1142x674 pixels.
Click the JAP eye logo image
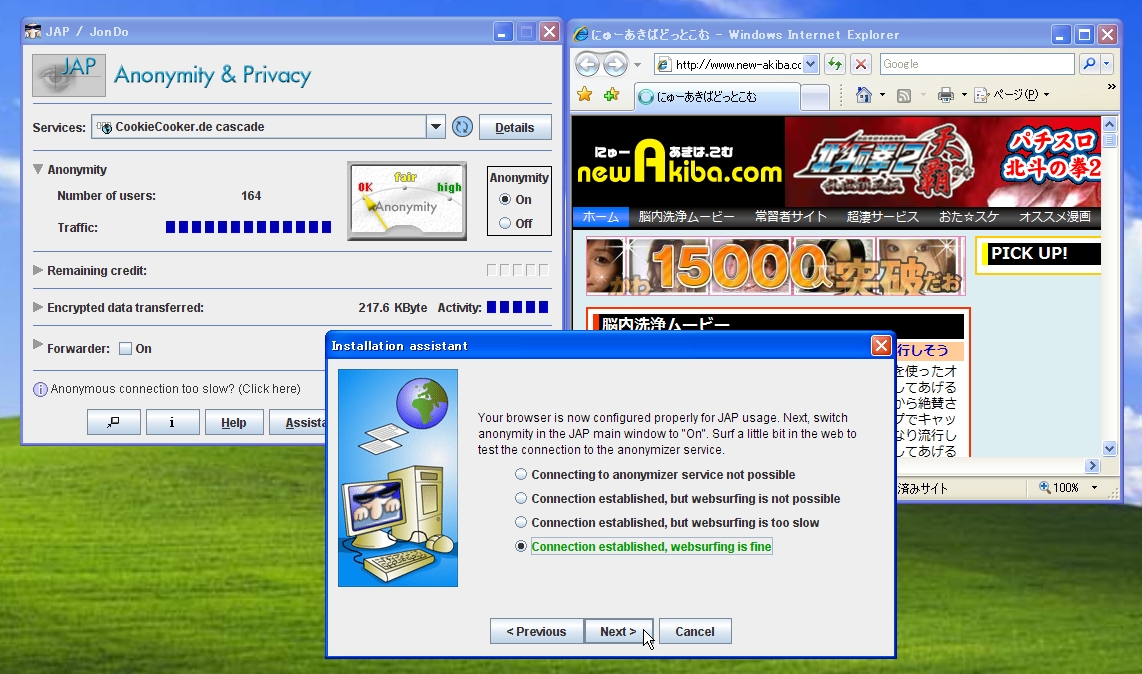point(69,75)
